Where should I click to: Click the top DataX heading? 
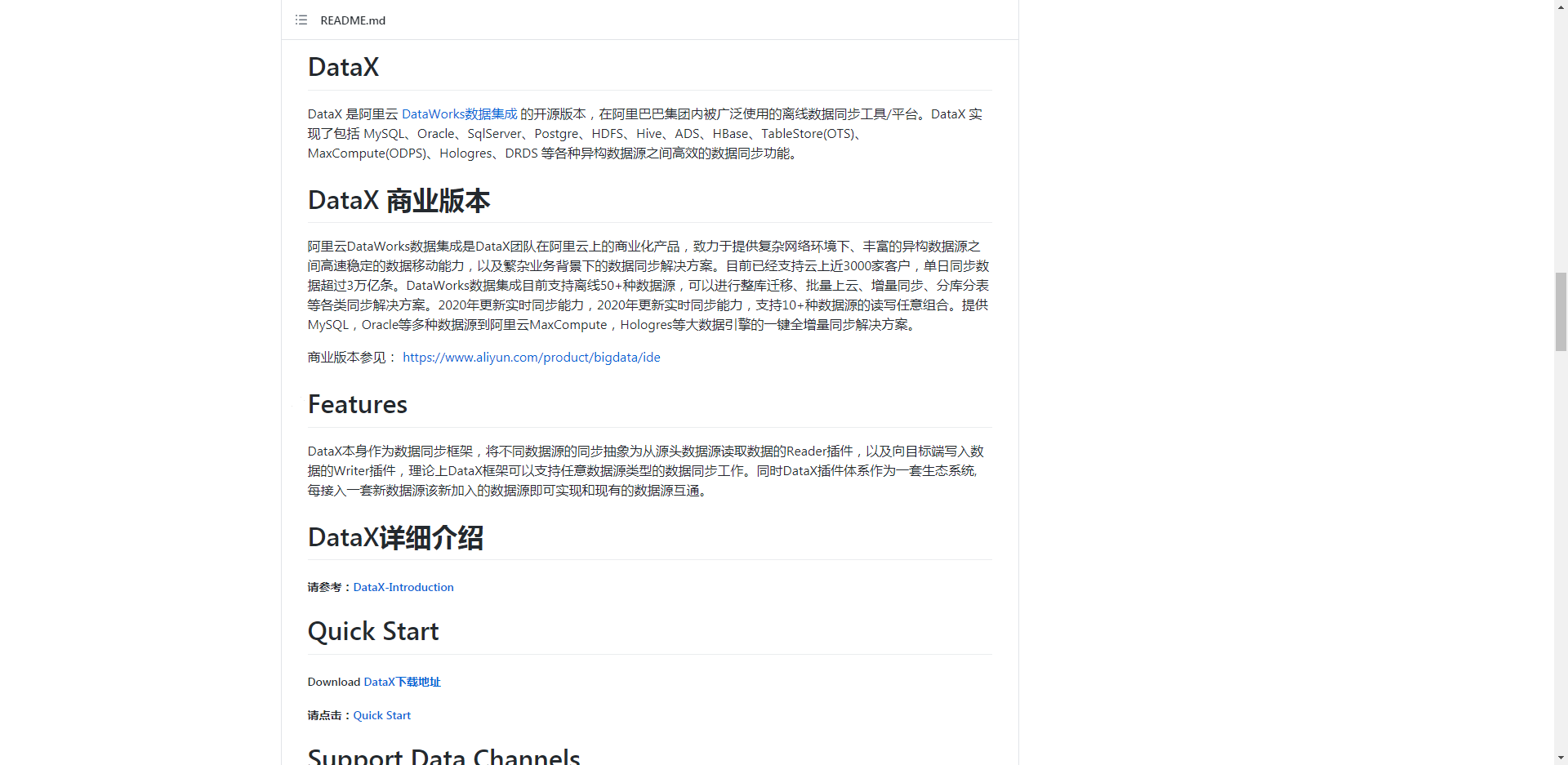pyautogui.click(x=343, y=67)
